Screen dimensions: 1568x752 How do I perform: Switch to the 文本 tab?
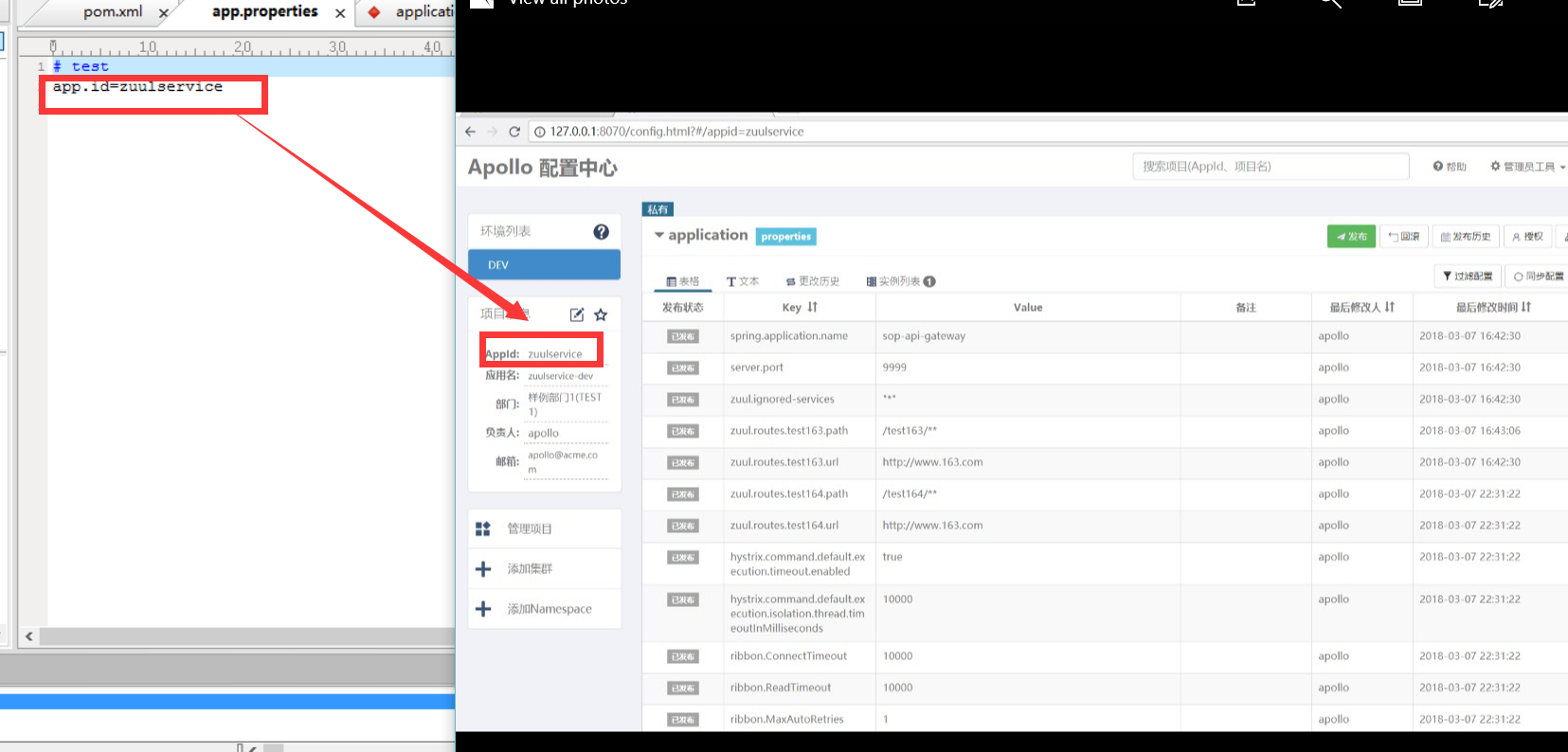pos(743,281)
